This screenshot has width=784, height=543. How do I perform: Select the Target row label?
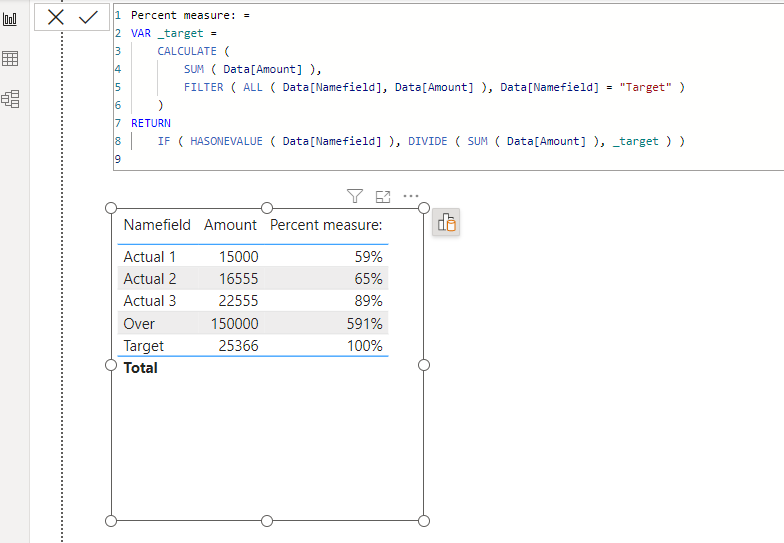click(144, 346)
